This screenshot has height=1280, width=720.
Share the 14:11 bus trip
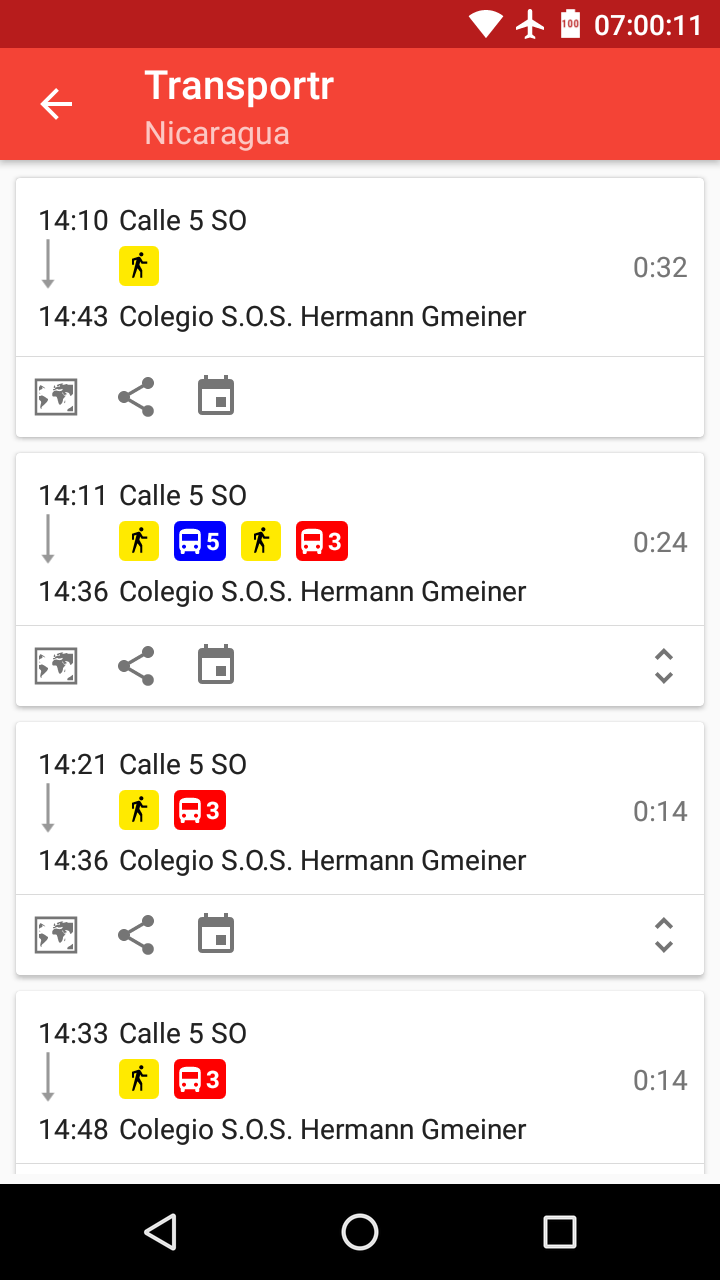[136, 666]
